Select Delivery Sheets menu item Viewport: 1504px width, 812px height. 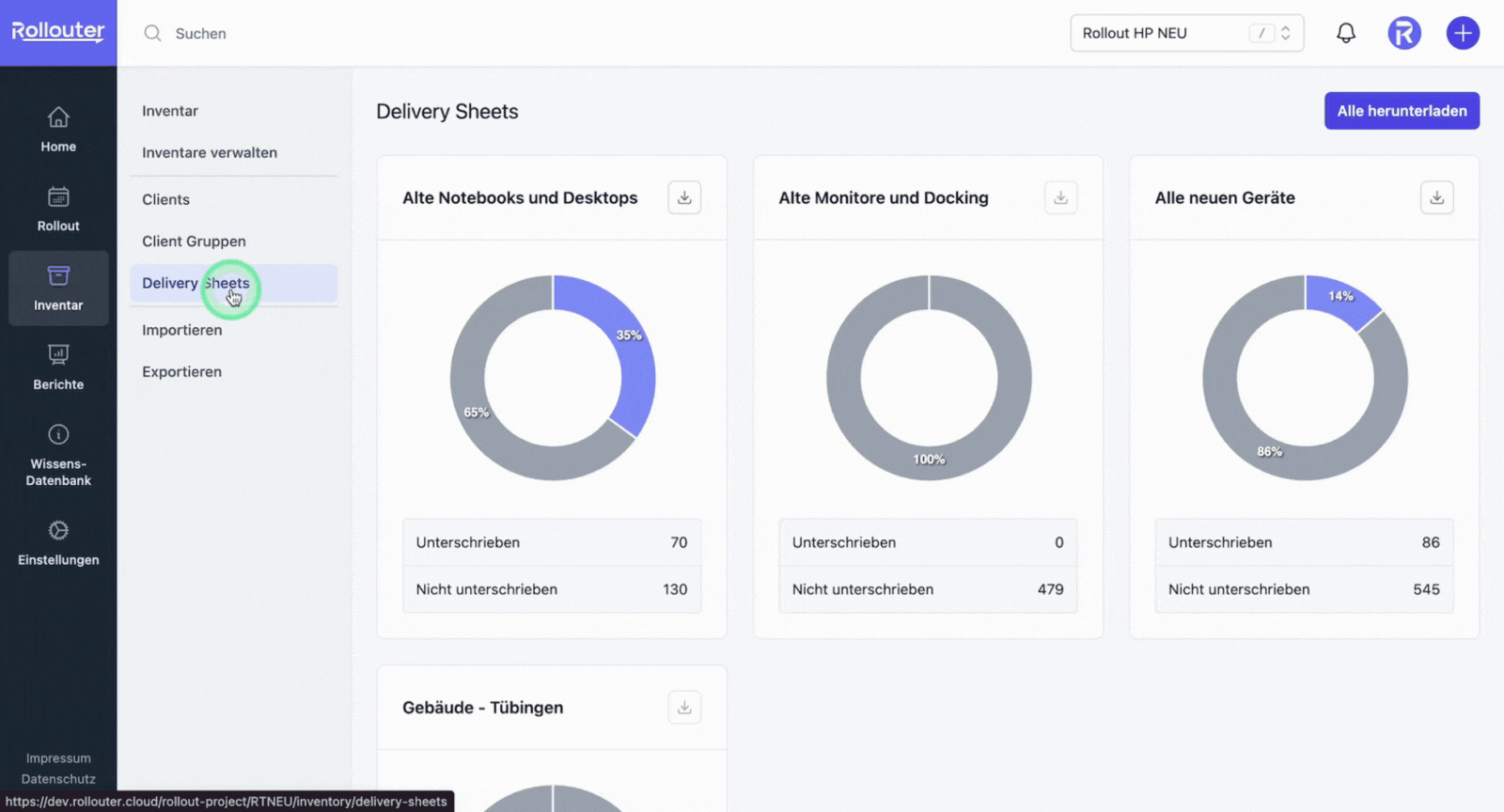pyautogui.click(x=233, y=283)
